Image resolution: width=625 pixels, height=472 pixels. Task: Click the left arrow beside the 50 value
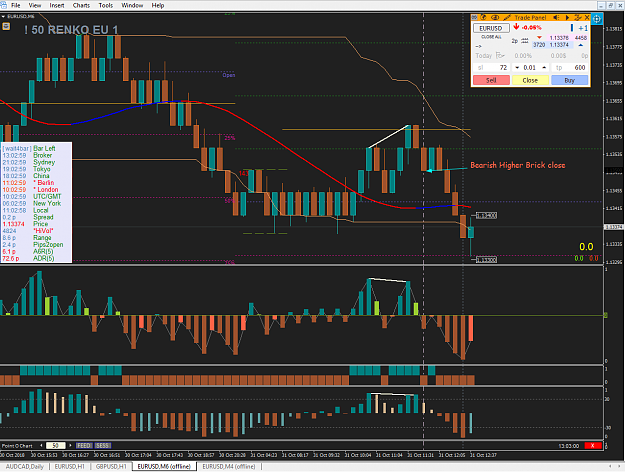[x=41, y=445]
